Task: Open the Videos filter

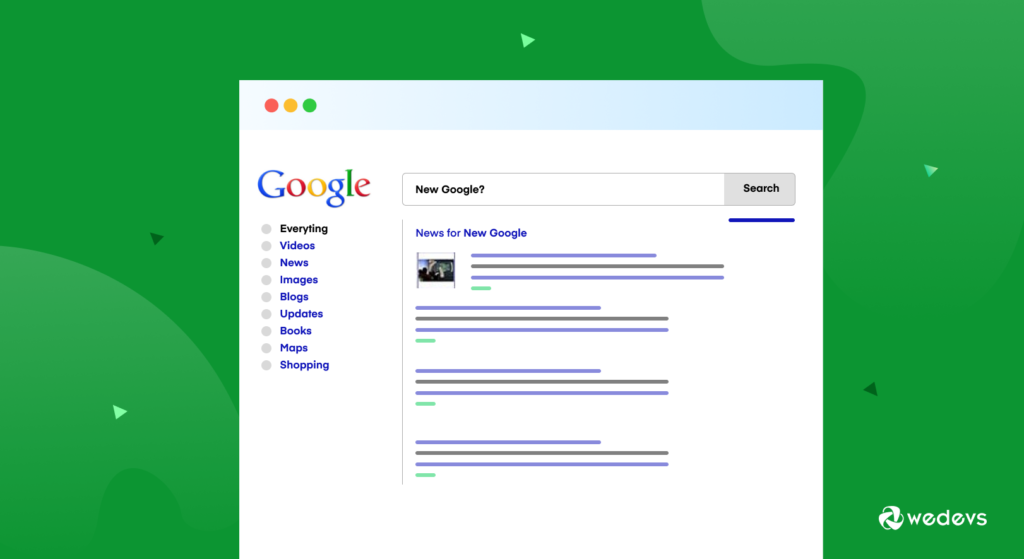Action: pyautogui.click(x=297, y=246)
